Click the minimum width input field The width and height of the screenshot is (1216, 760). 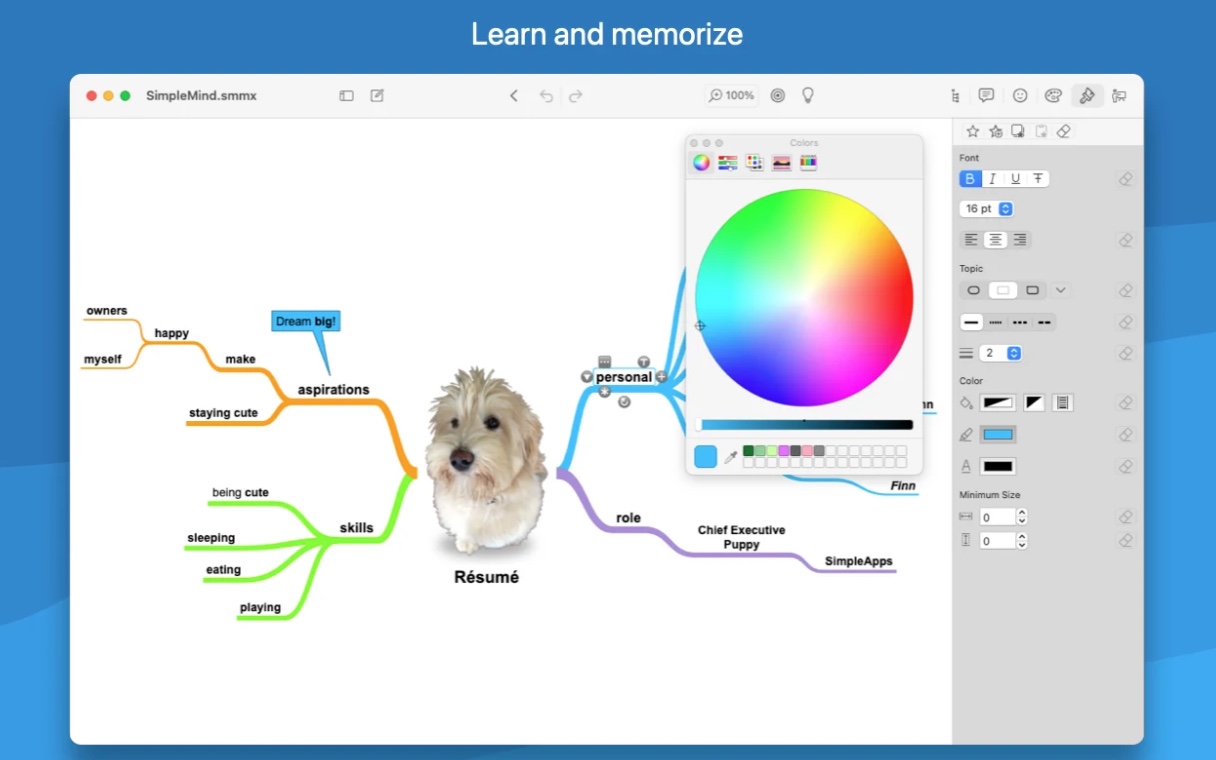pos(997,517)
